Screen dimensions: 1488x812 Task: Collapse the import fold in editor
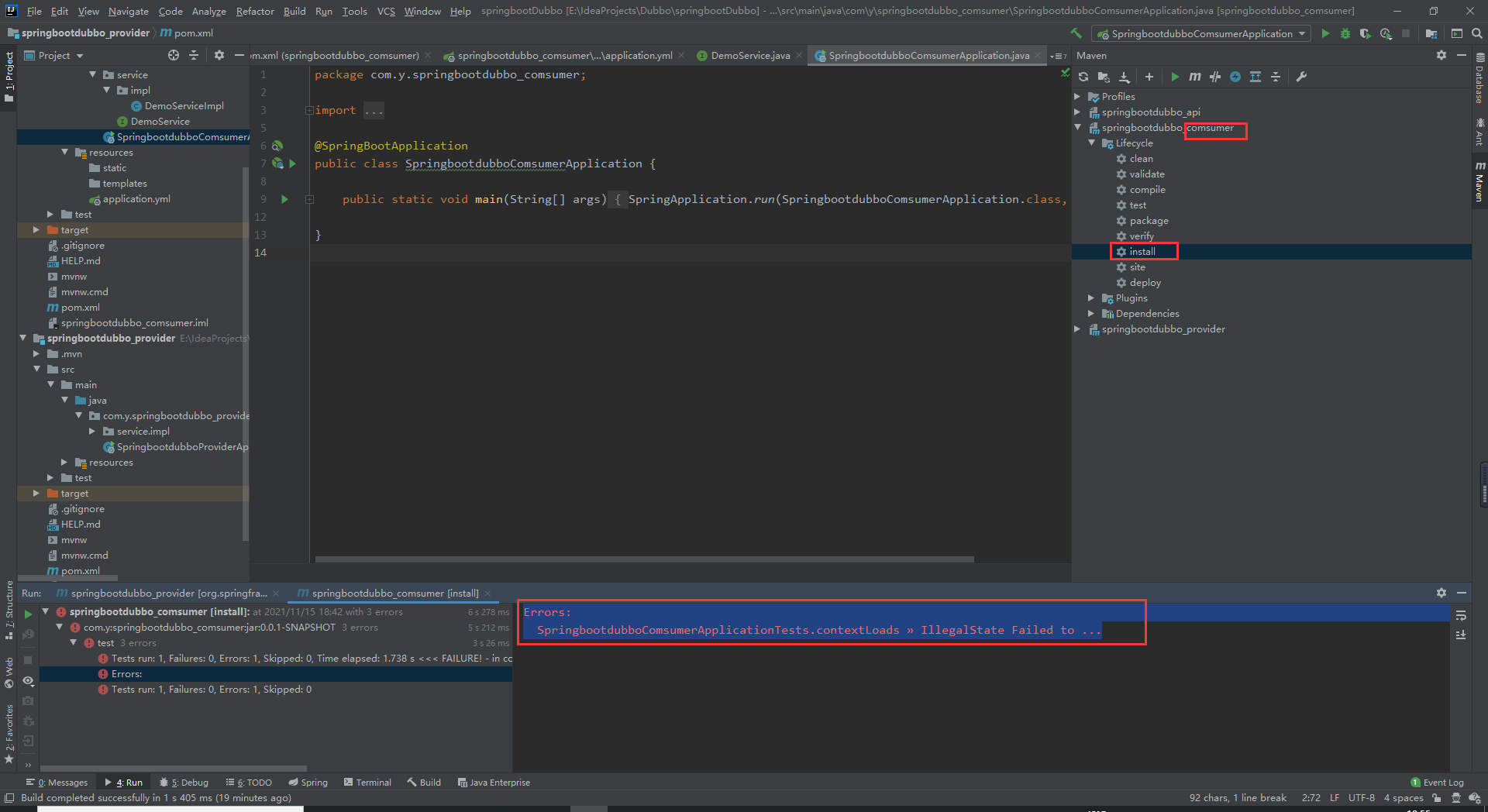tap(309, 110)
